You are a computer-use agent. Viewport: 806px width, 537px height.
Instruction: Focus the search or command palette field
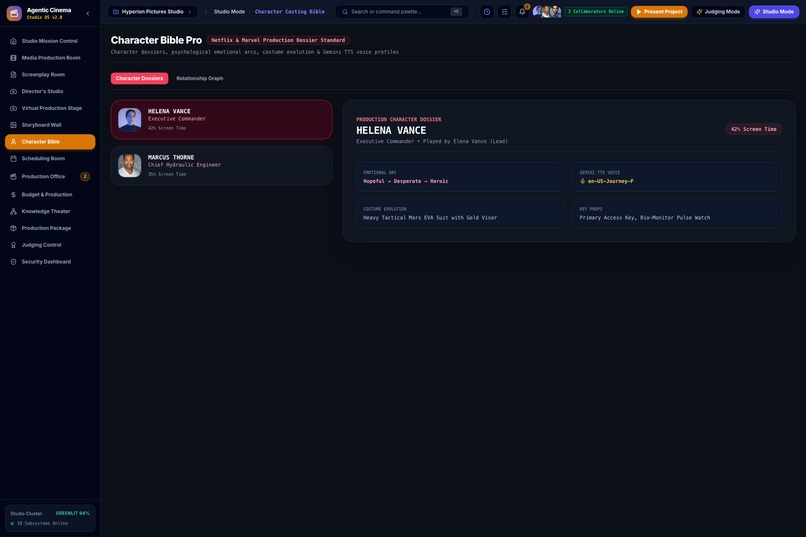coord(401,12)
